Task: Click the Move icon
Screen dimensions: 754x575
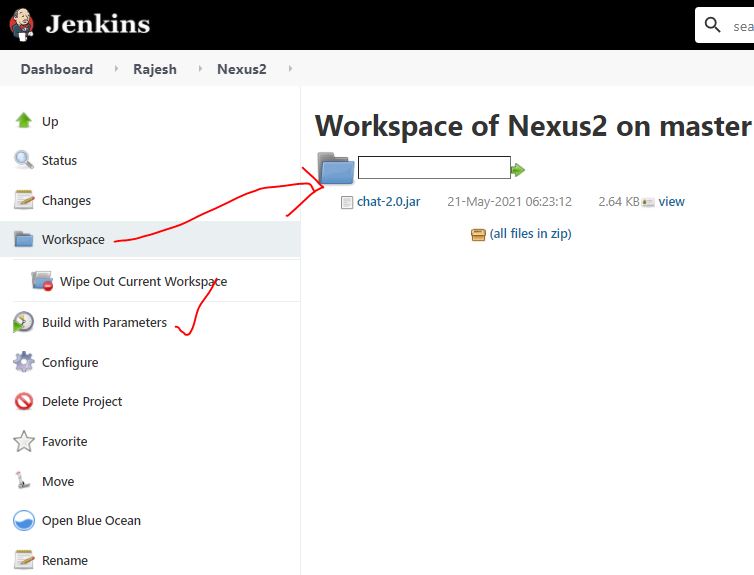Action: point(23,480)
